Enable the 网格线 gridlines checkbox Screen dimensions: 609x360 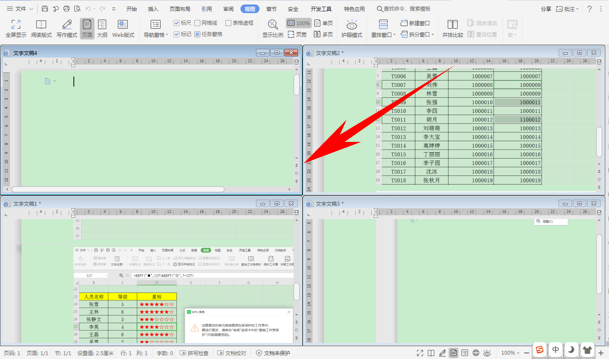tap(197, 23)
